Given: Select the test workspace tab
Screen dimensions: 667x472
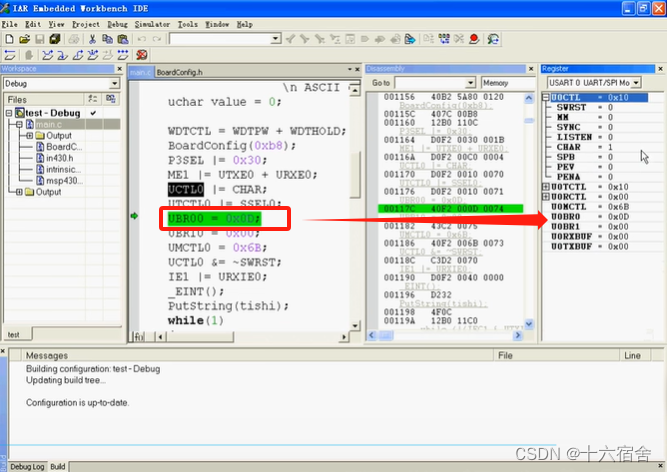Looking at the screenshot, I should click(x=14, y=335).
